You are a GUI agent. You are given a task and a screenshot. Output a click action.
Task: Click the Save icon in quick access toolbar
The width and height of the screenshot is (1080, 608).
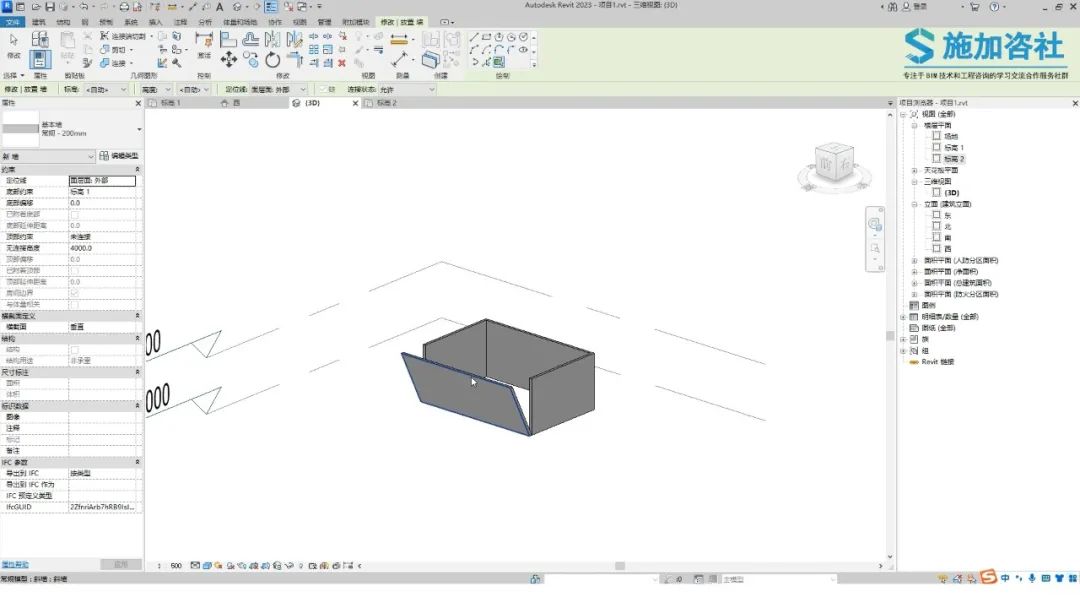[x=49, y=7]
